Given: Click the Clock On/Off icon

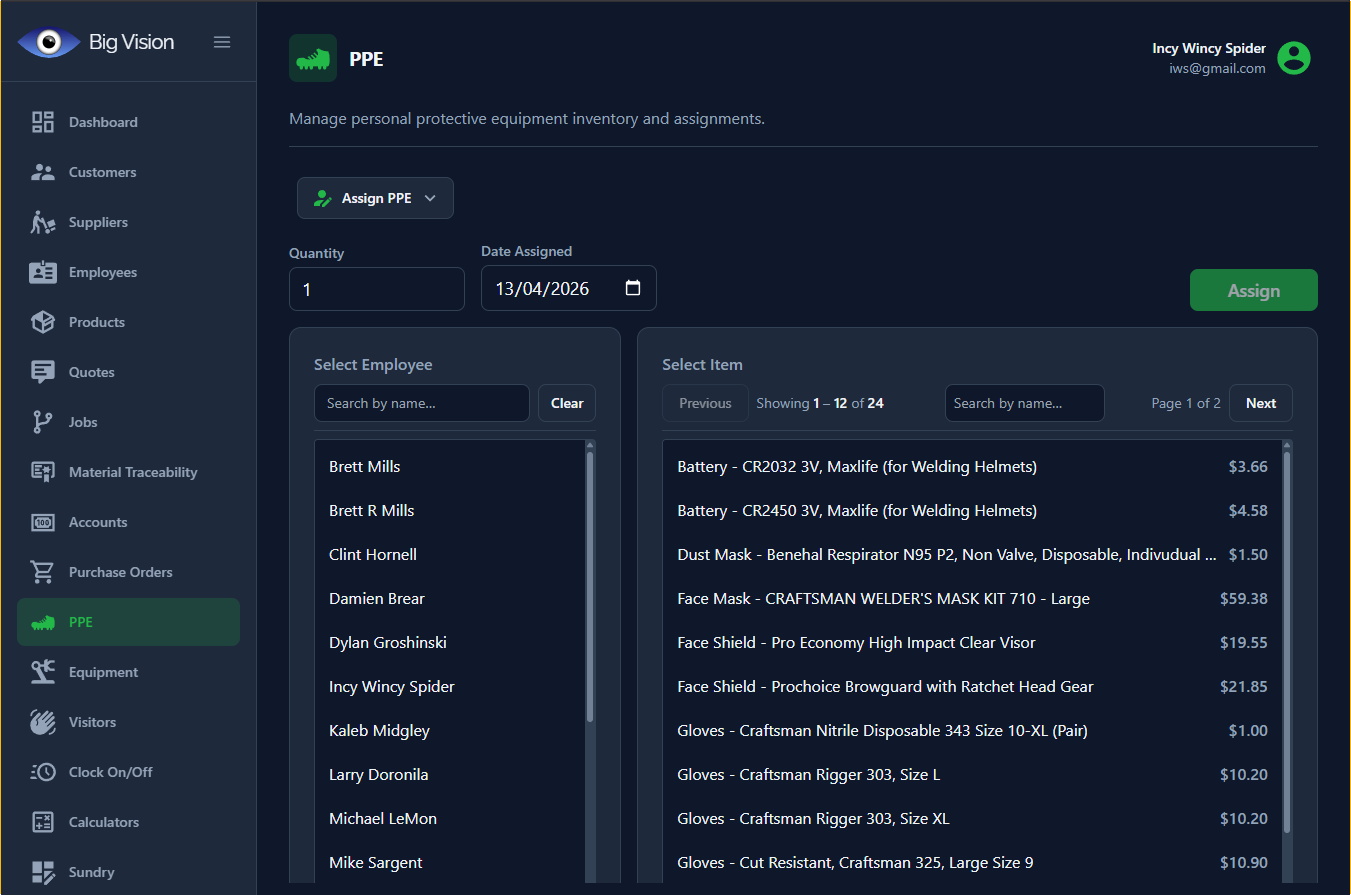Looking at the screenshot, I should 43,772.
